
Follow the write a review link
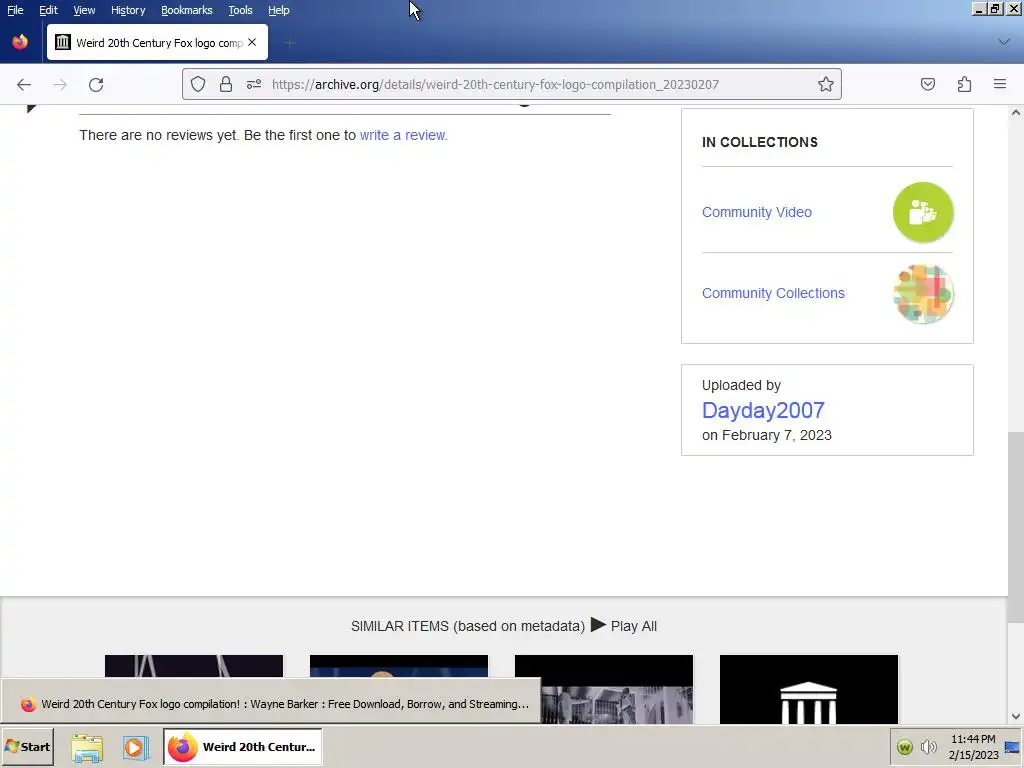[404, 135]
